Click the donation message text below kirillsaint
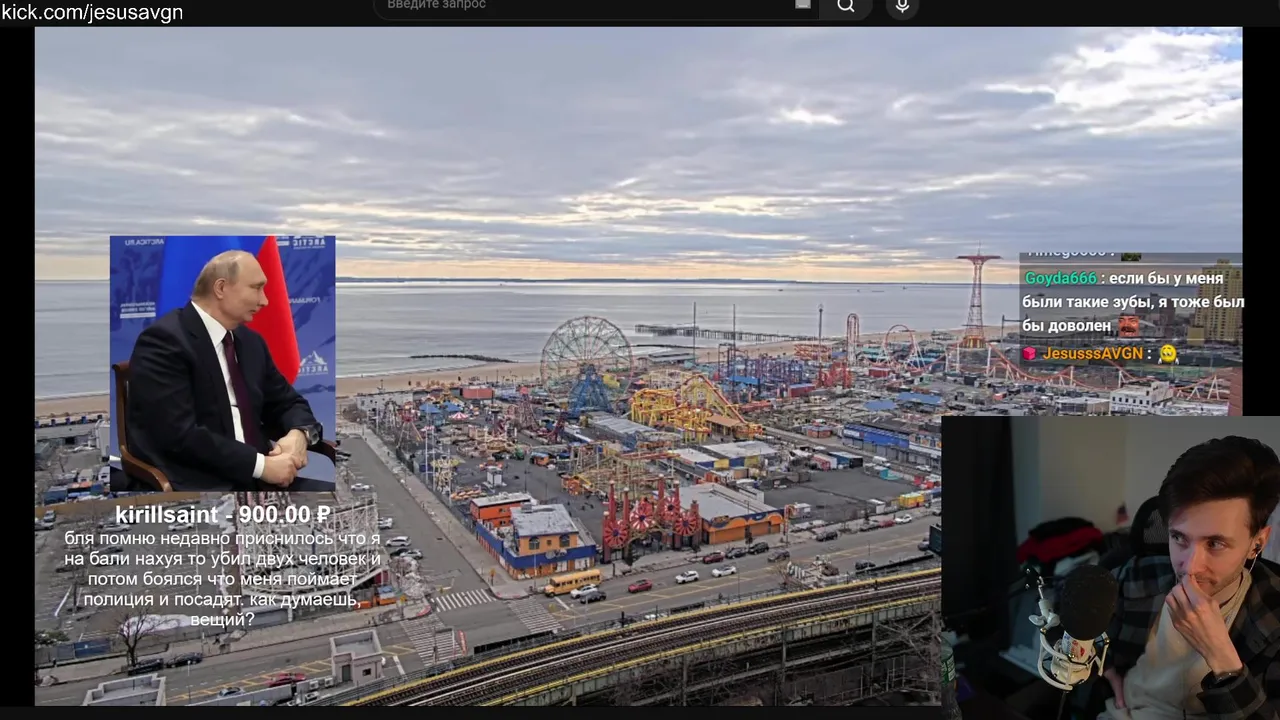Image resolution: width=1280 pixels, height=720 pixels. tap(222, 579)
